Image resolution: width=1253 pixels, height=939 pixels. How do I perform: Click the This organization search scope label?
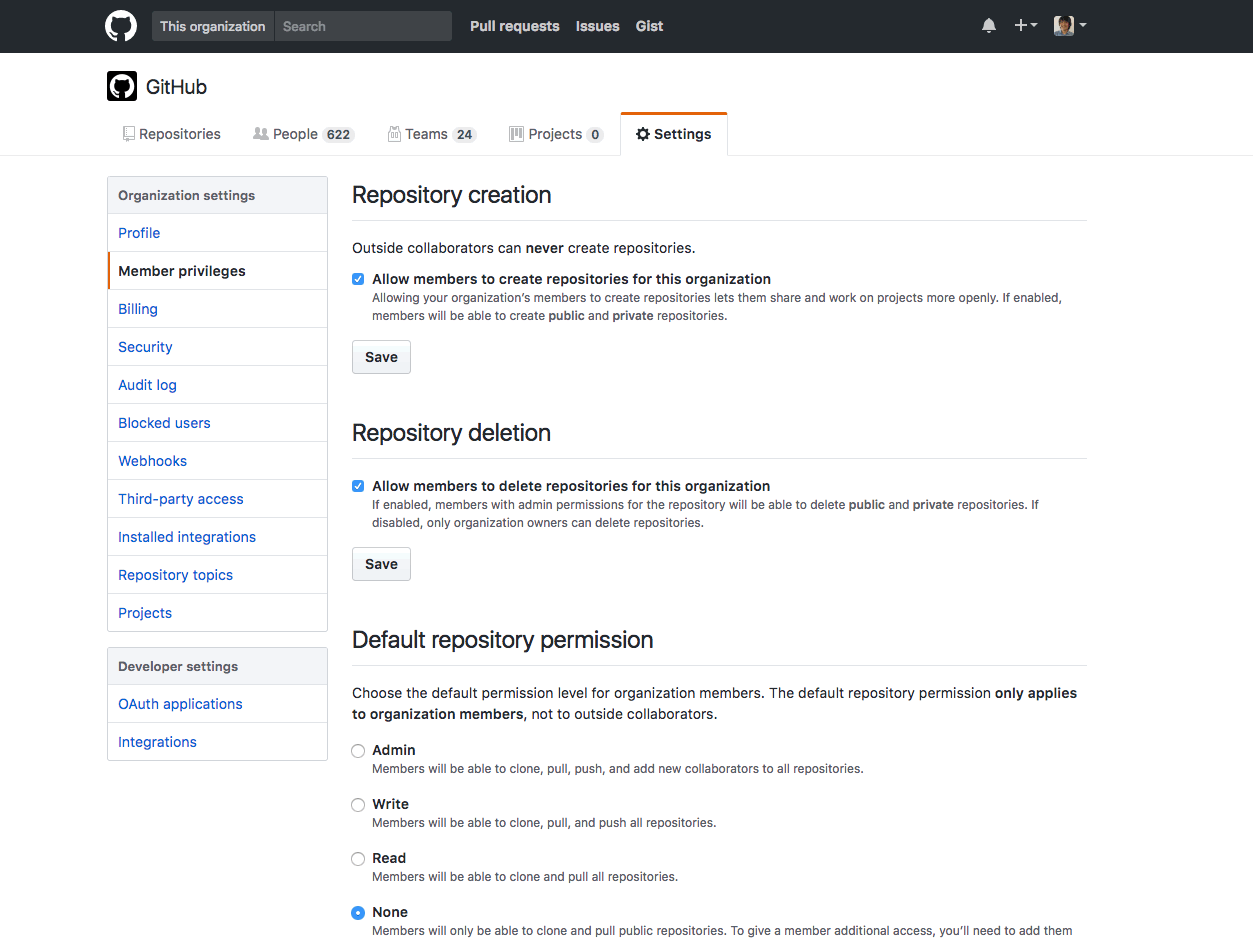tap(213, 26)
